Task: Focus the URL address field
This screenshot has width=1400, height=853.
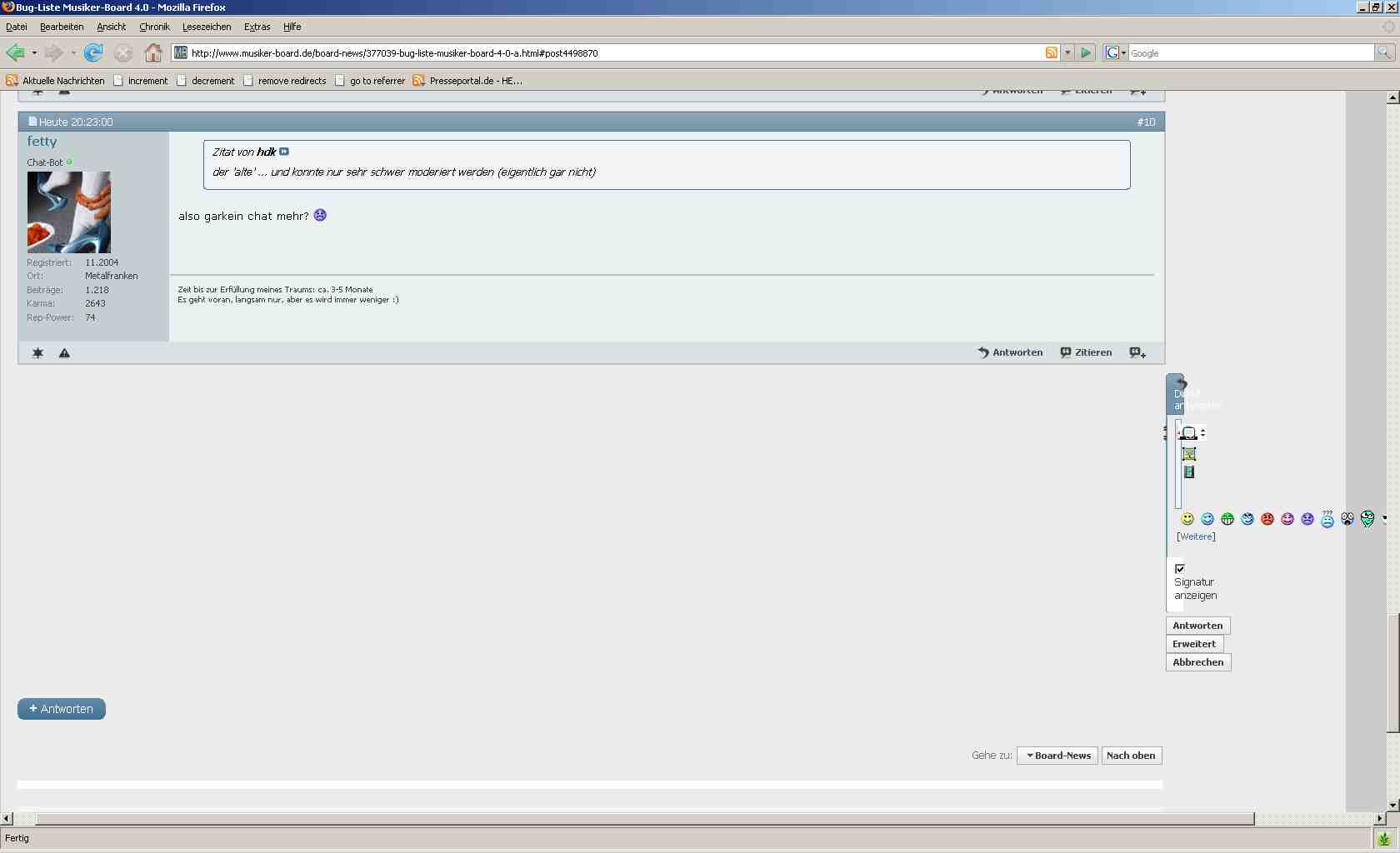Action: point(616,52)
